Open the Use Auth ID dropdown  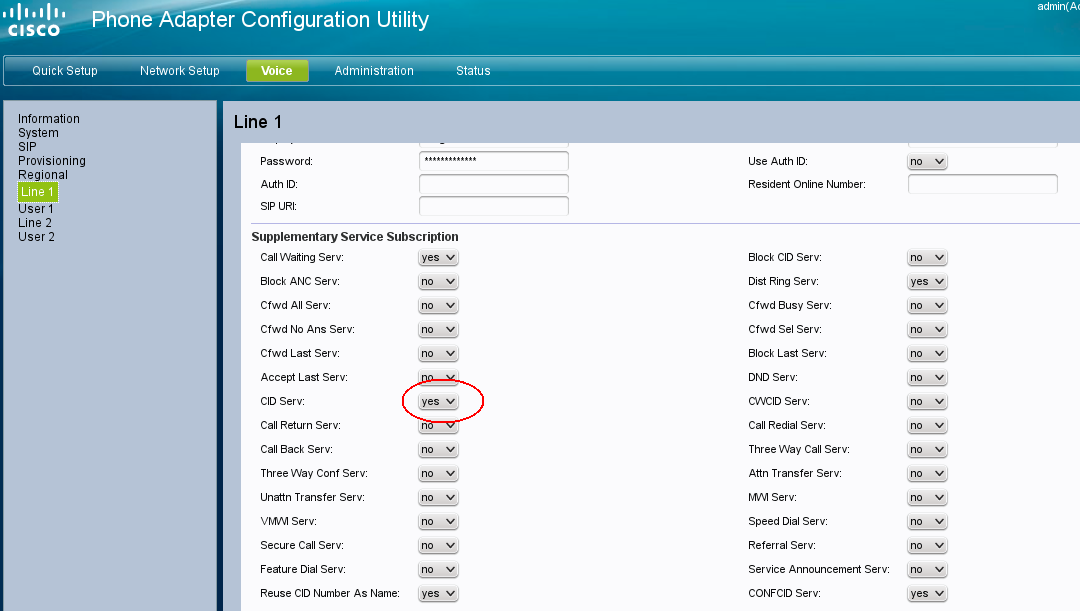tap(927, 161)
